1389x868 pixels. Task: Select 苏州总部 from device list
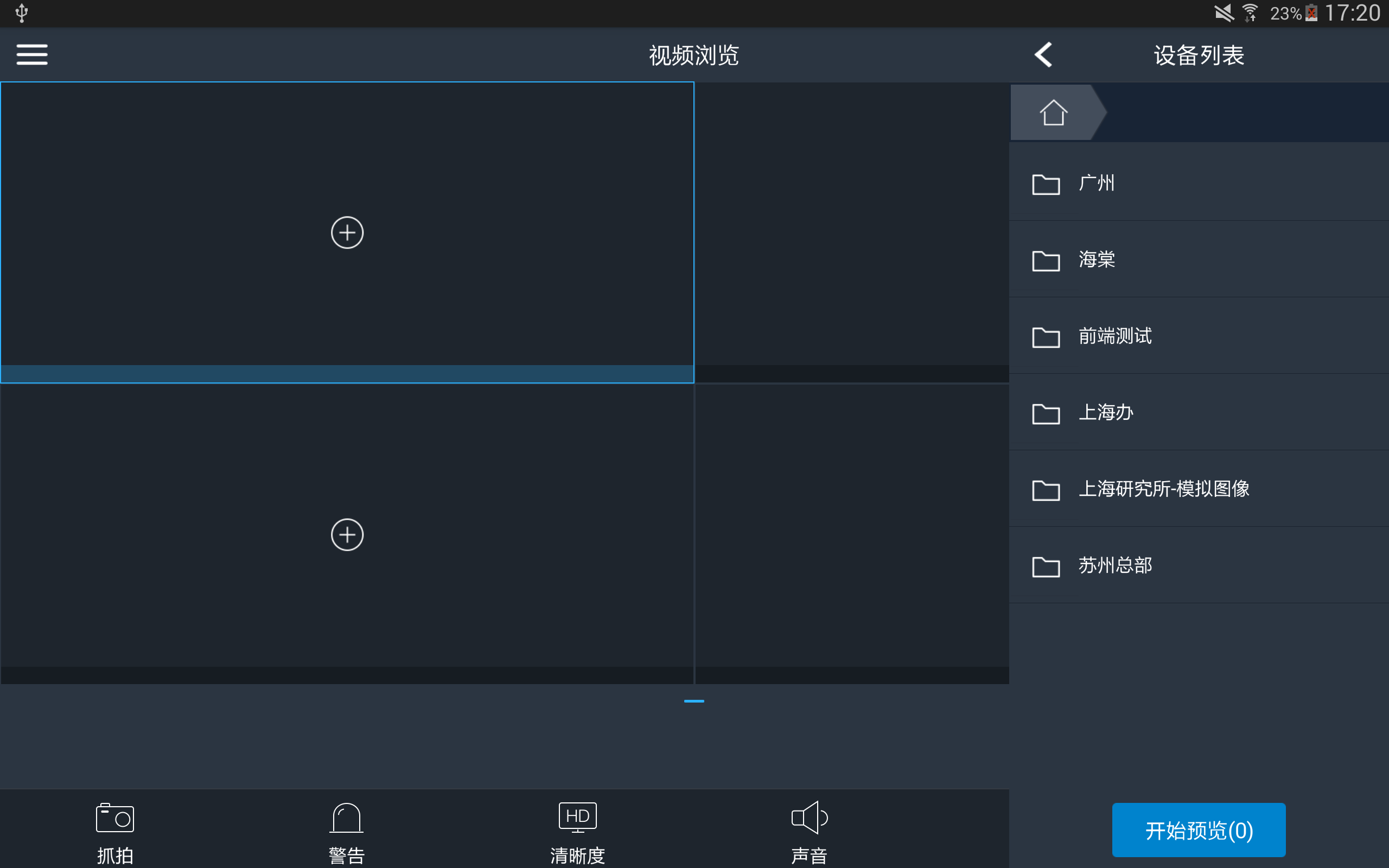click(1116, 565)
